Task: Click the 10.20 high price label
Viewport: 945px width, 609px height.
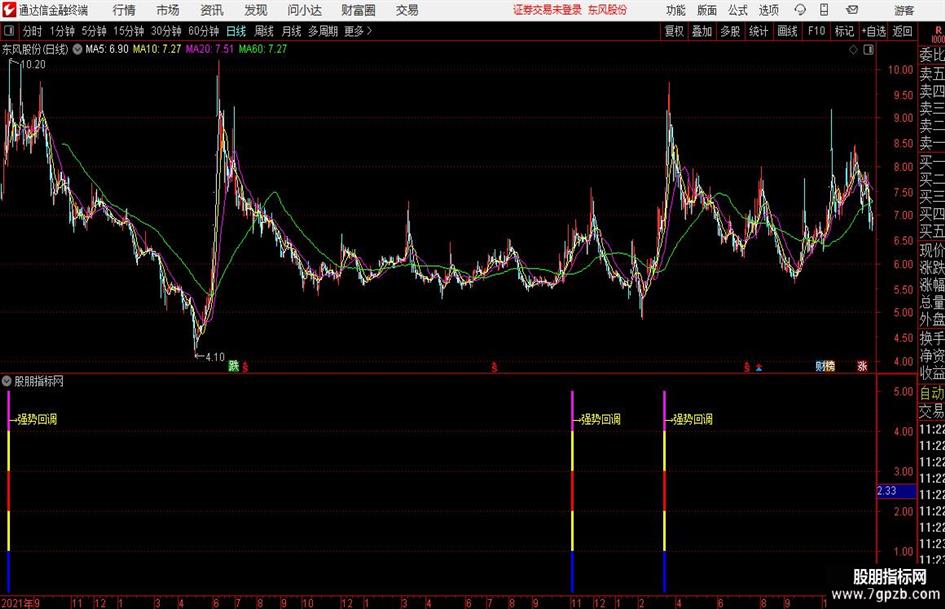Action: coord(33,65)
